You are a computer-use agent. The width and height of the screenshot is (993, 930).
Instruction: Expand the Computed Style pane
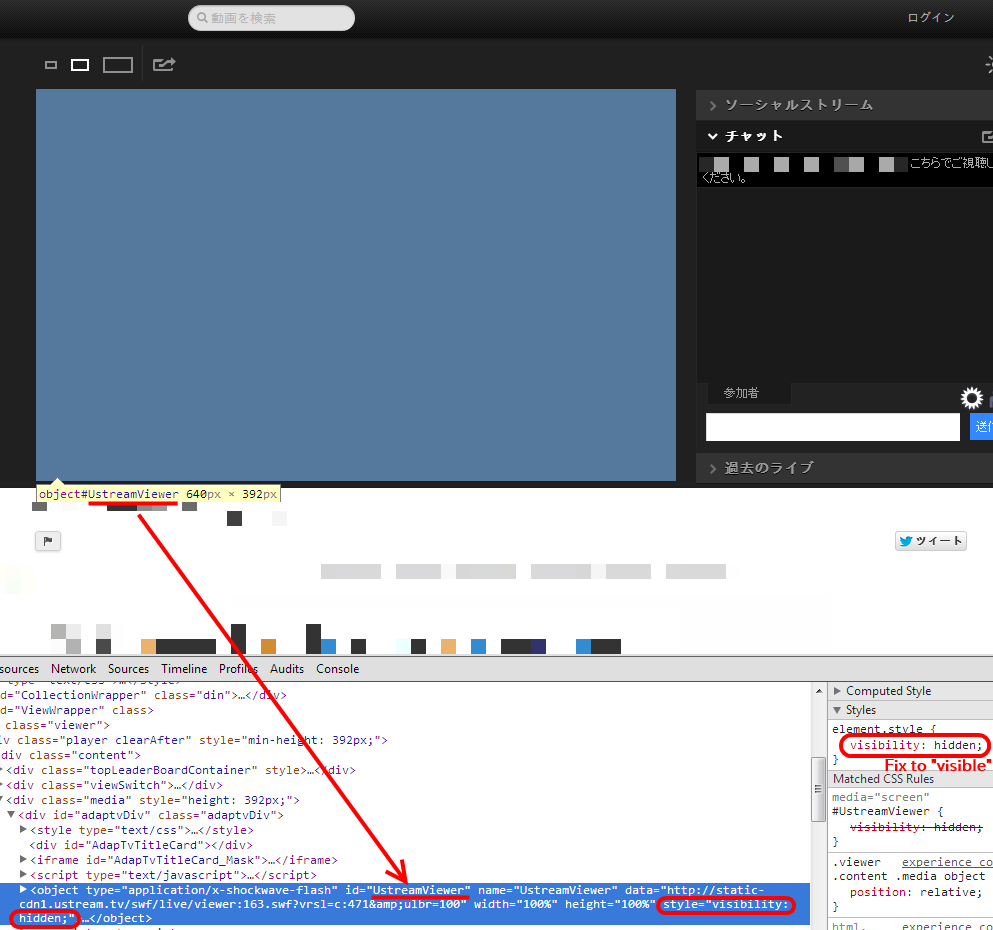coord(837,691)
